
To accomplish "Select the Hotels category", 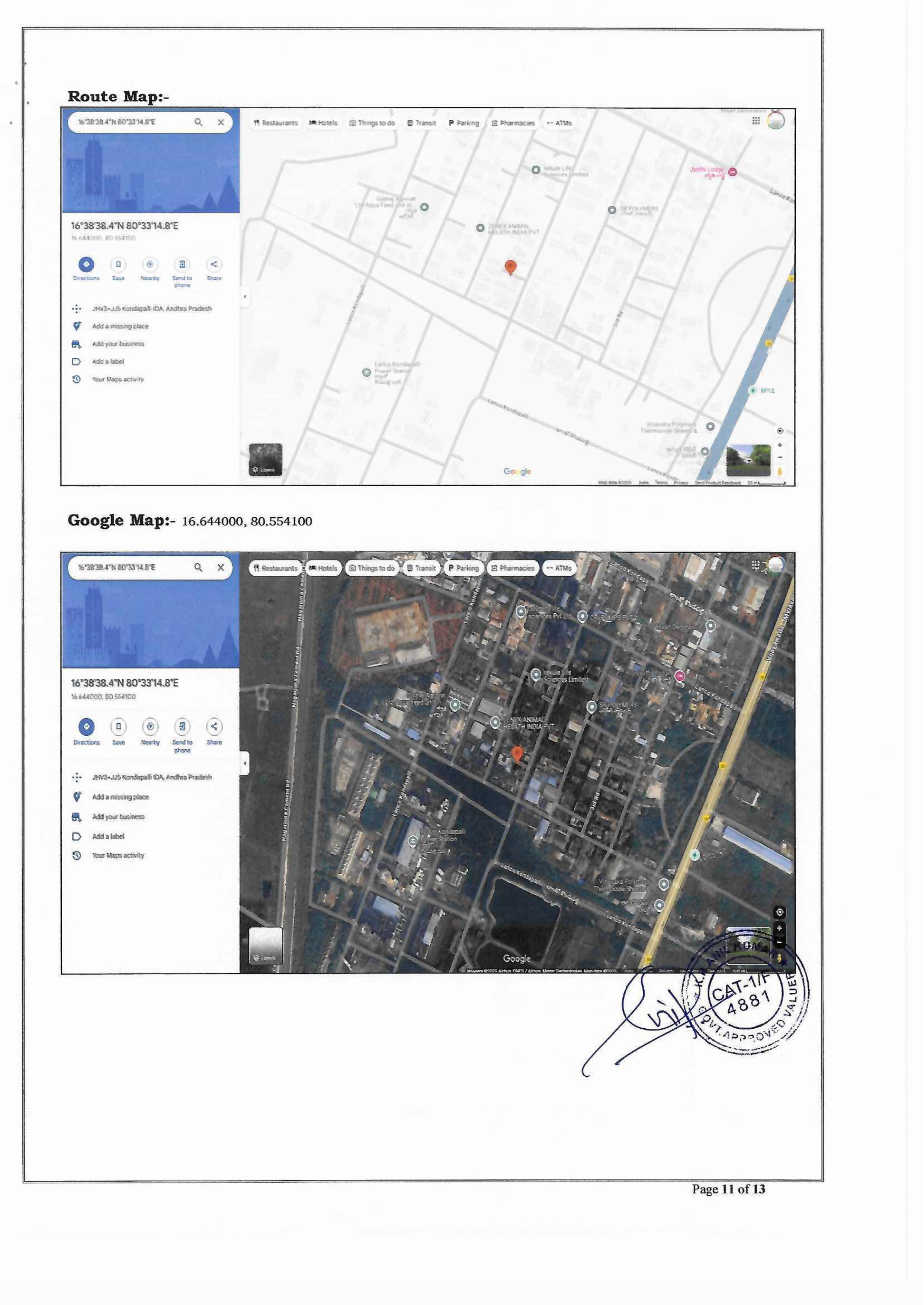I will [x=323, y=123].
